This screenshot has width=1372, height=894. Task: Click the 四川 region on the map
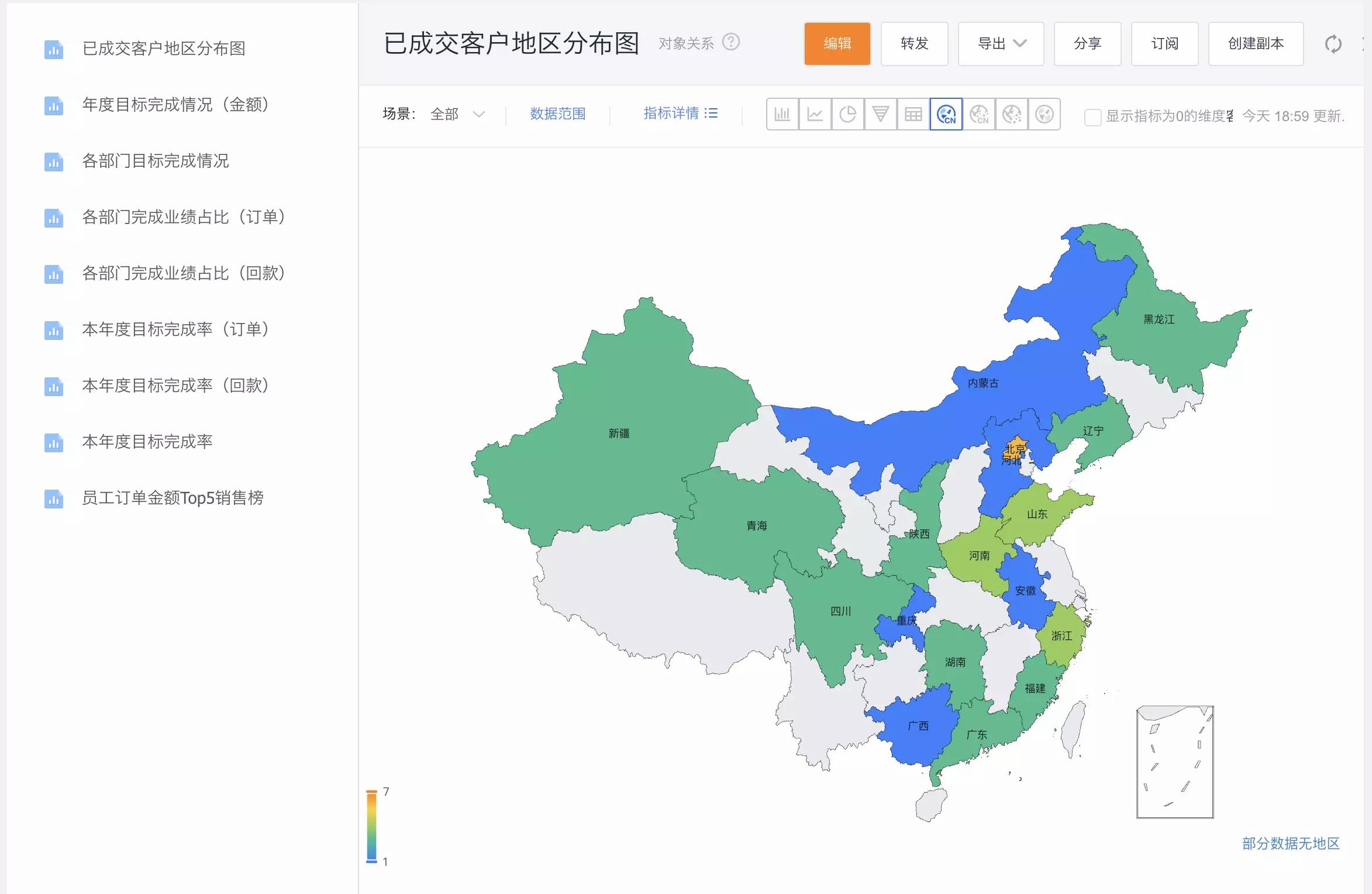tap(840, 611)
